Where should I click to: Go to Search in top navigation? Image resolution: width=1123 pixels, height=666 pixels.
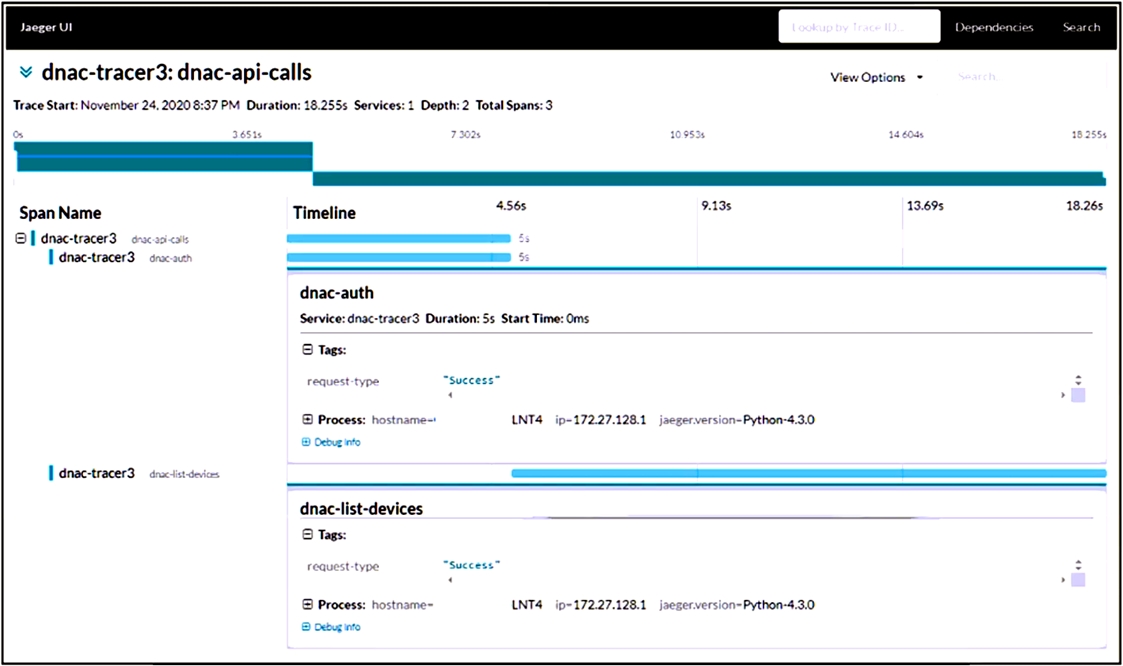[x=1081, y=28]
